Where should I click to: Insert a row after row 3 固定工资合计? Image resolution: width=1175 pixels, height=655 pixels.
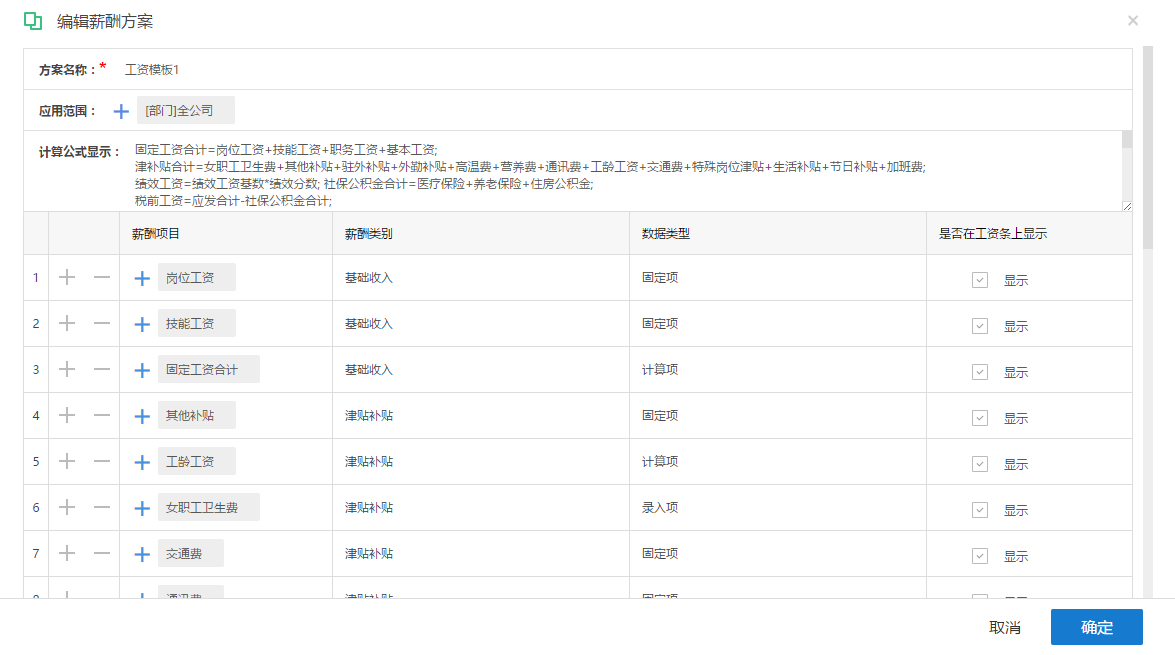coord(67,369)
